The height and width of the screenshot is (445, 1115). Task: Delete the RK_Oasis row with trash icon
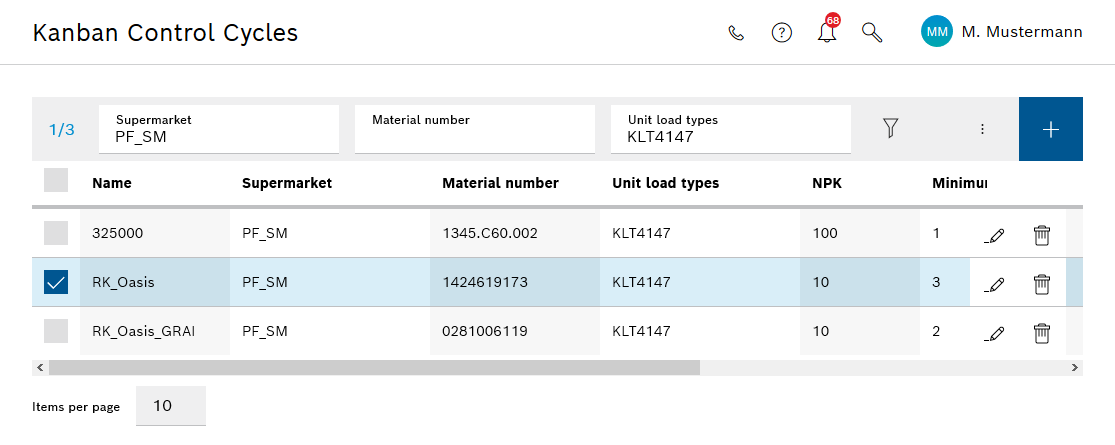(1041, 284)
